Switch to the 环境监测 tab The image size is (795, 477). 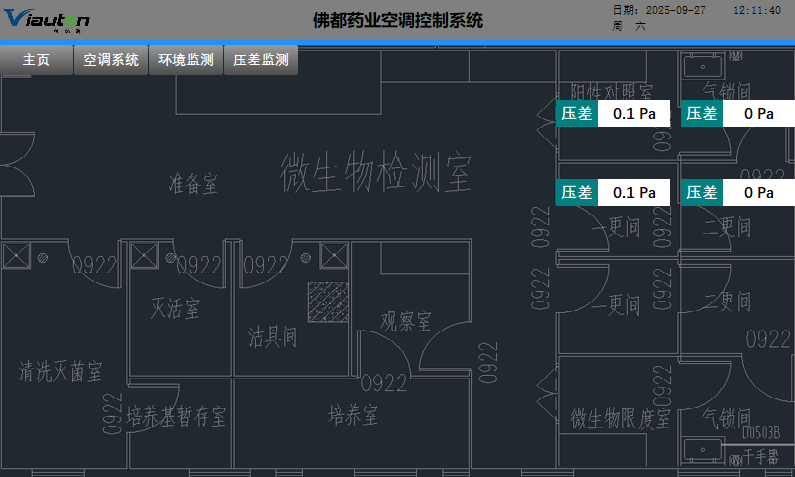tap(186, 60)
